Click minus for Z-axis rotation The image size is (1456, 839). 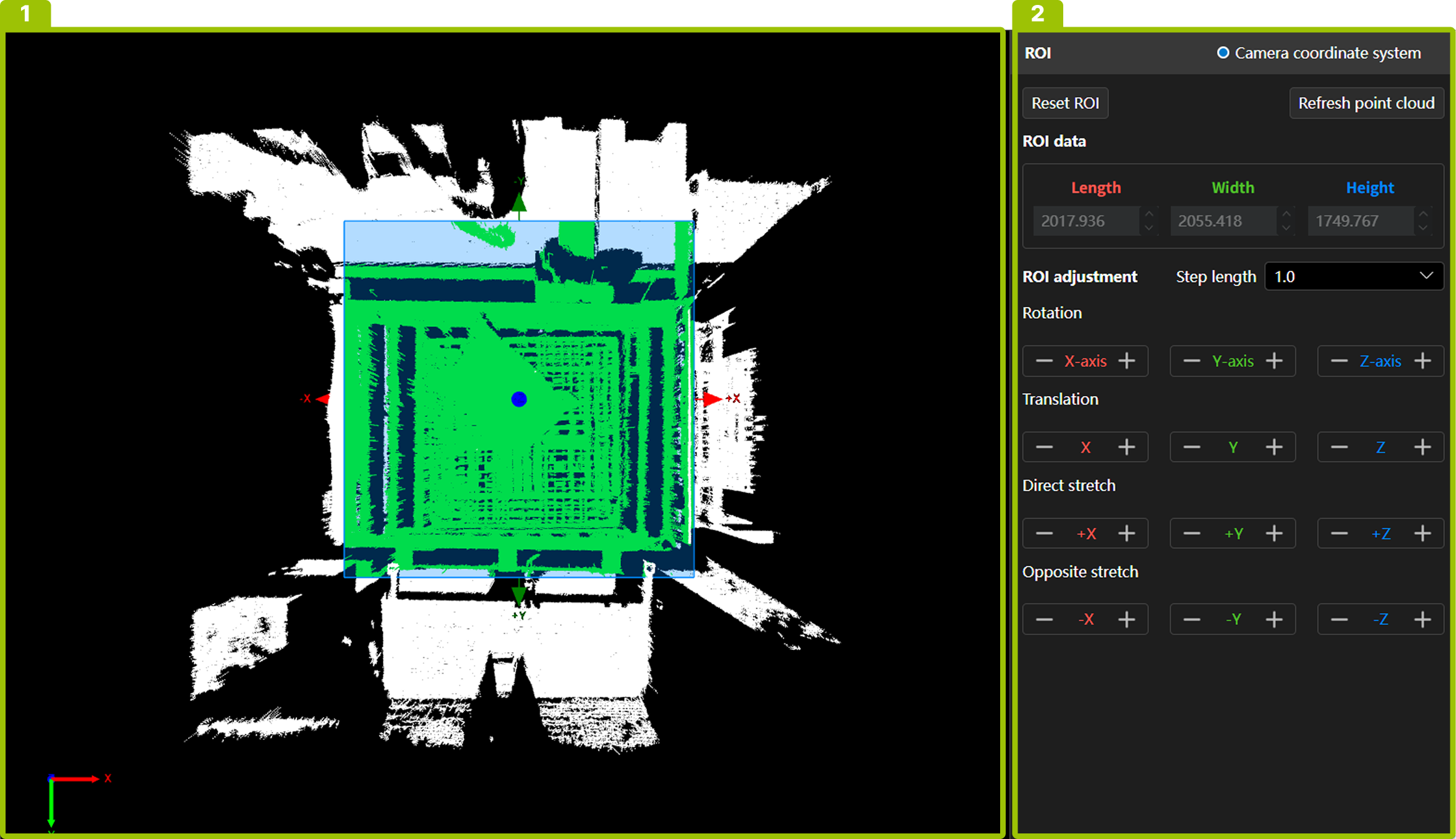(x=1339, y=361)
